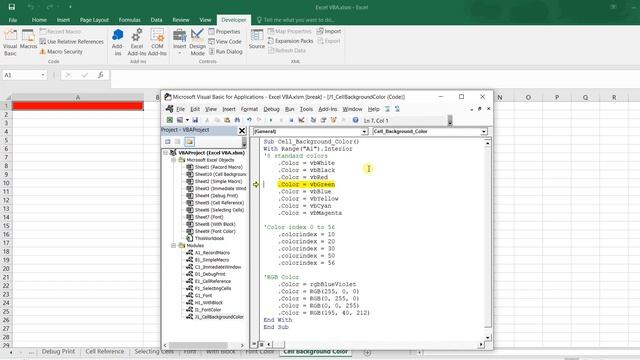Select Sheet7 (Font) in project tree
The width and height of the screenshot is (640, 360).
(204, 217)
